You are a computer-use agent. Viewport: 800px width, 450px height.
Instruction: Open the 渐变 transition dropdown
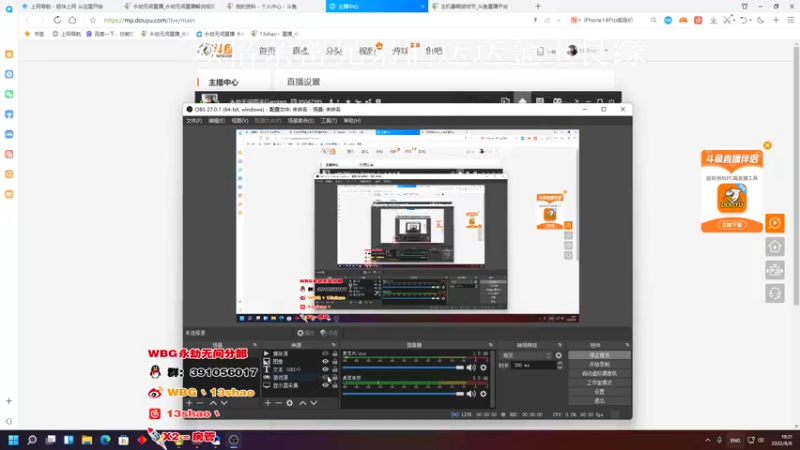point(527,356)
